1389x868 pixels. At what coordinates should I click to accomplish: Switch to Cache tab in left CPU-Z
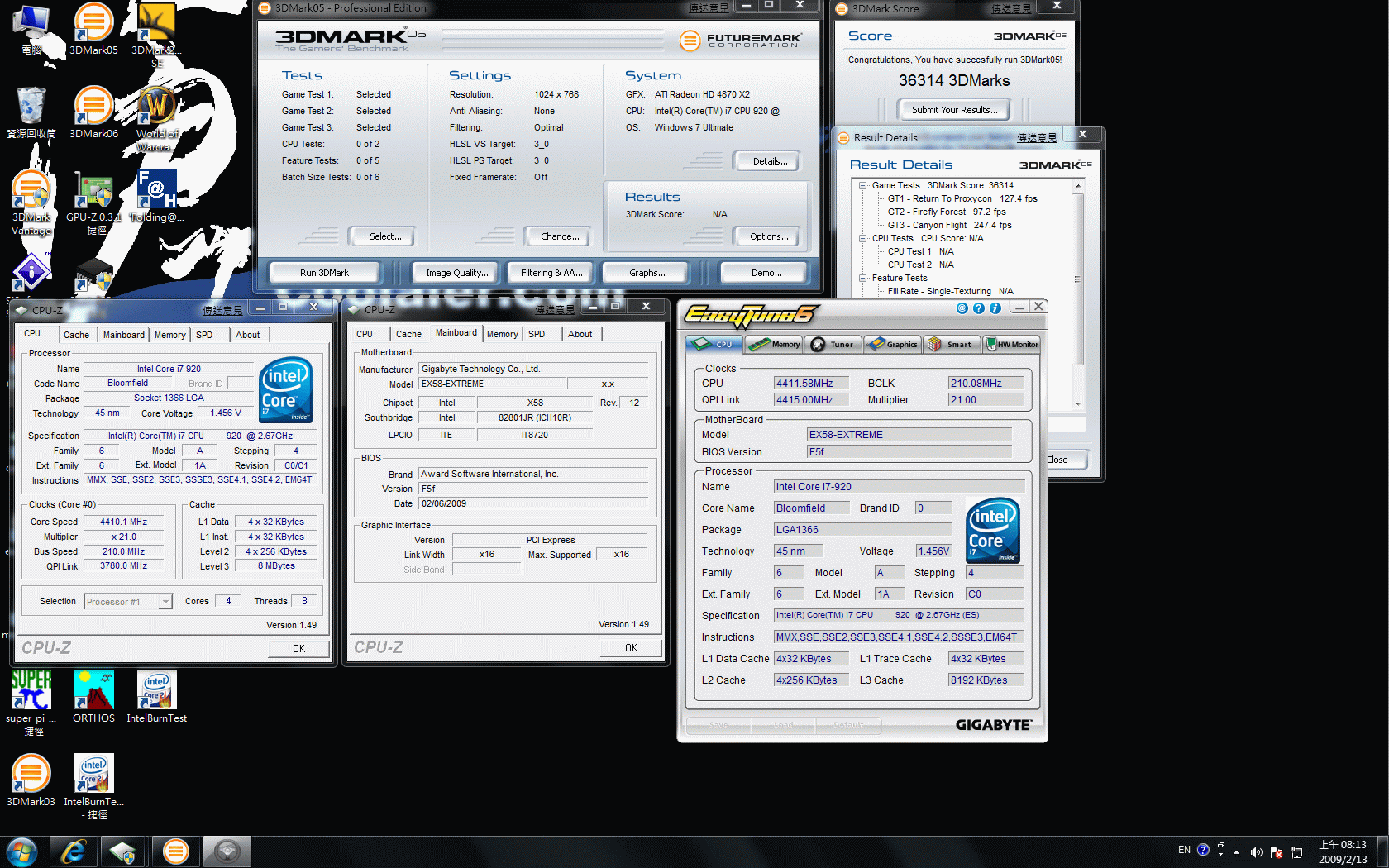77,335
